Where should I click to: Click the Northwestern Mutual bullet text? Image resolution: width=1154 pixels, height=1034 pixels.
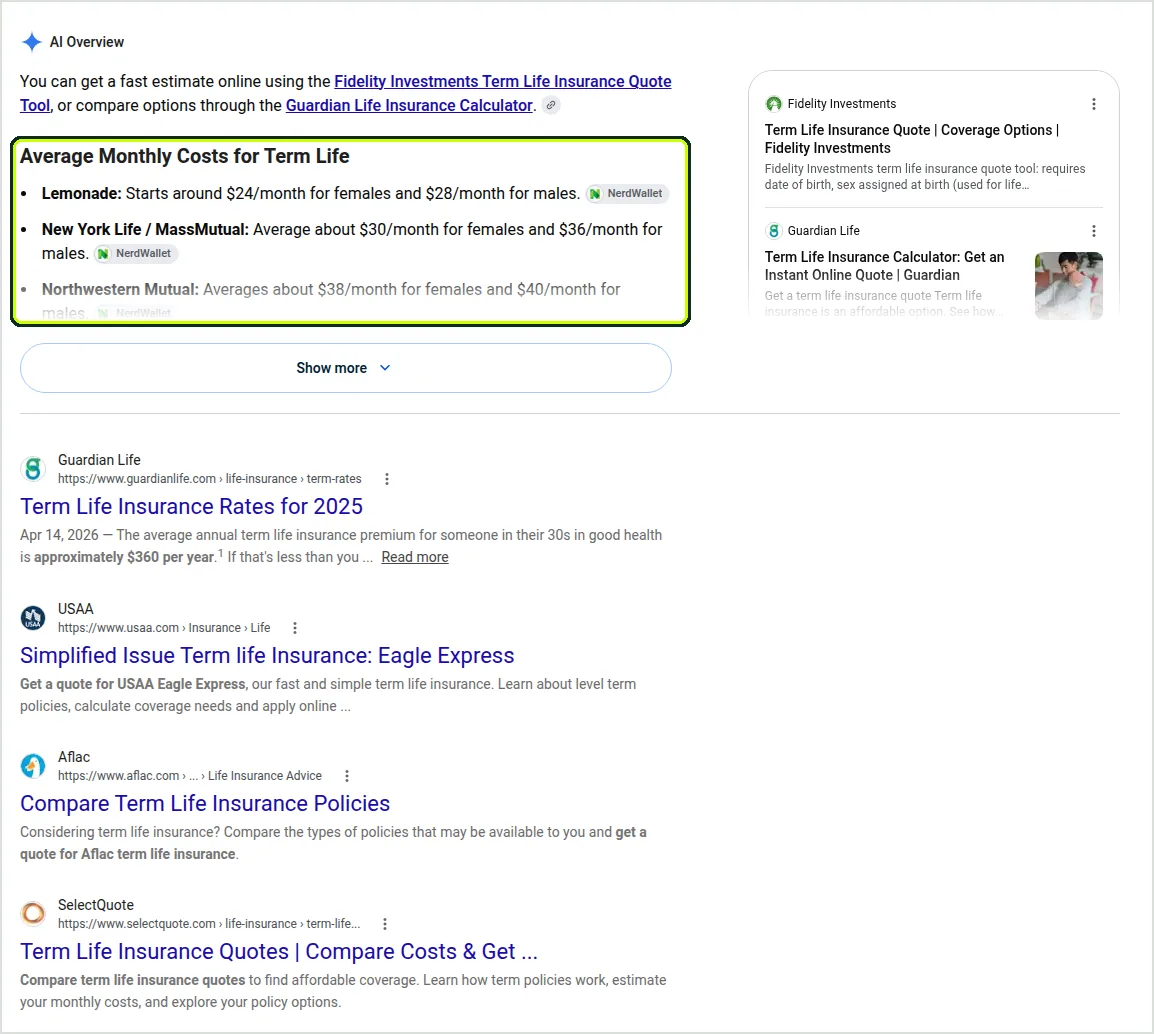click(331, 301)
